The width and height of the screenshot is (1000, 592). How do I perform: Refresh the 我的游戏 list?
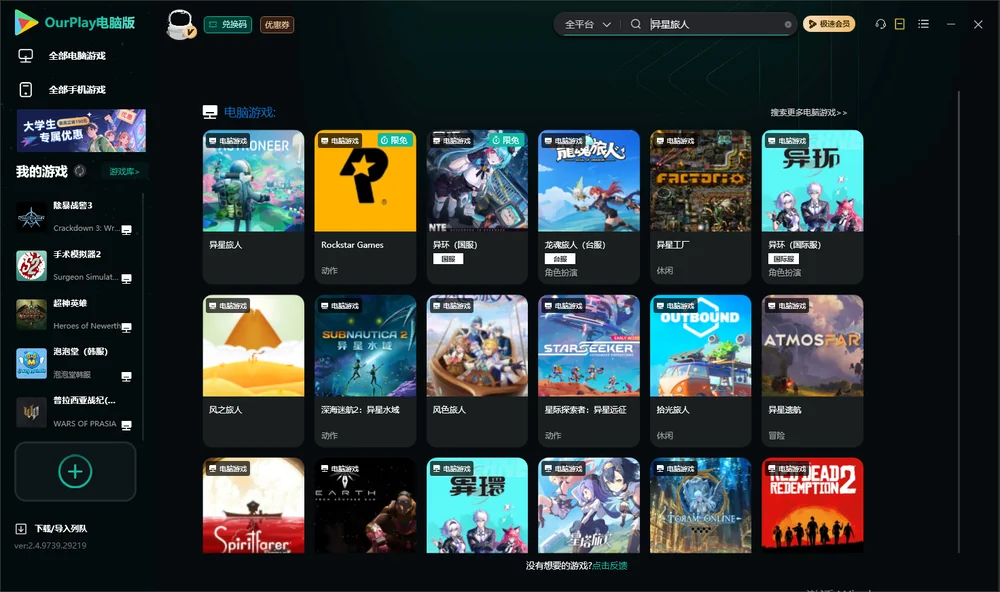coord(80,171)
